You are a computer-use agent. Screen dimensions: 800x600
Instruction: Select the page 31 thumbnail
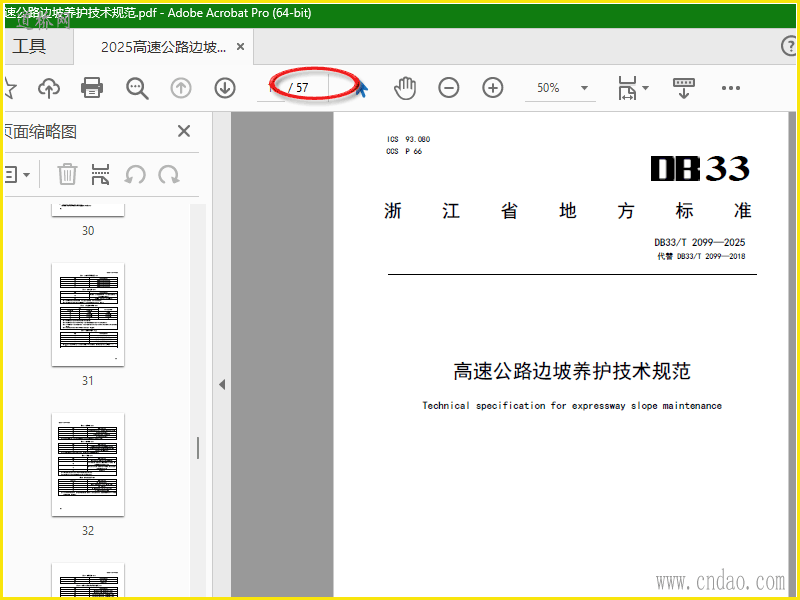pos(88,314)
